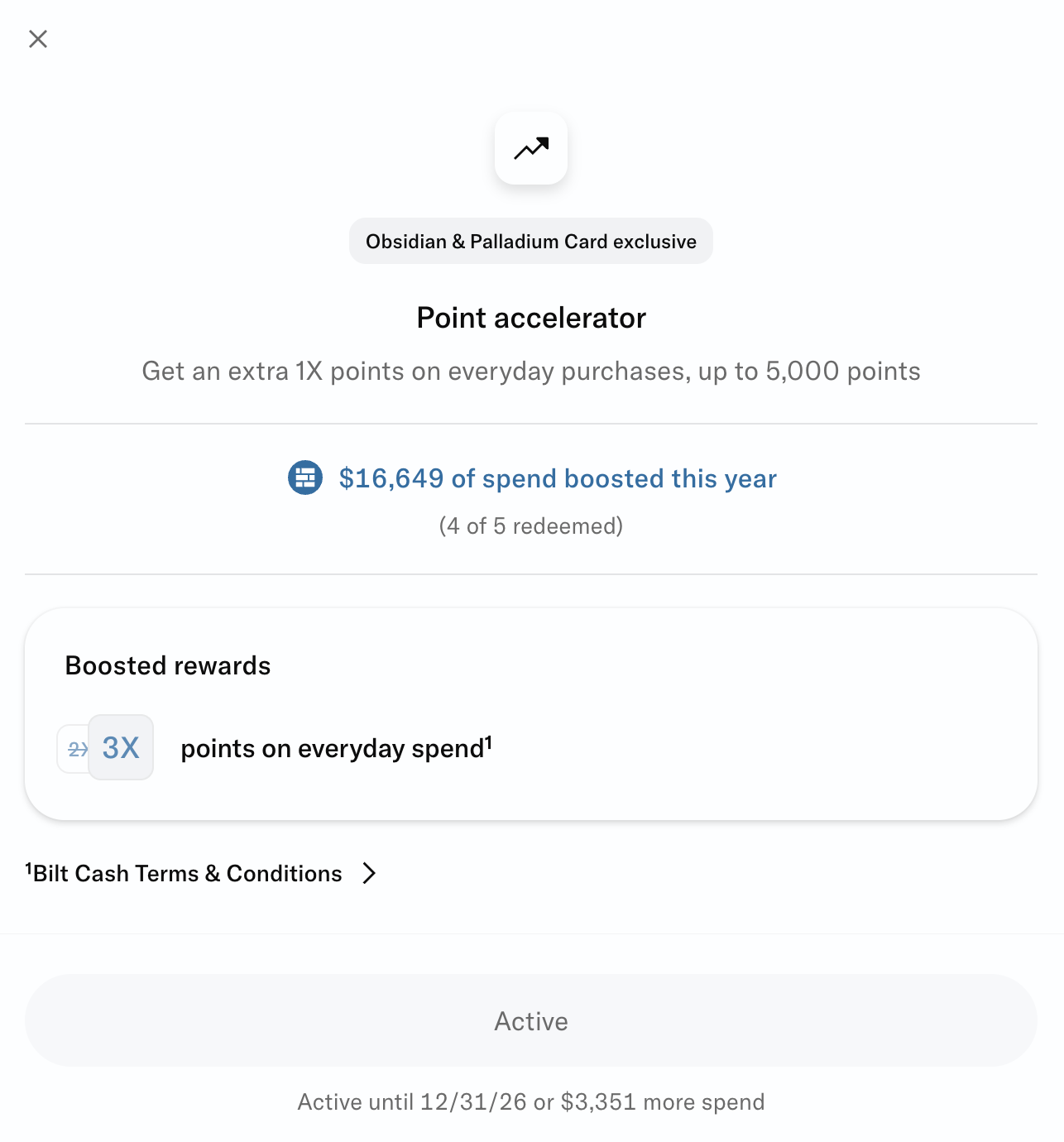
Task: Click the footnote superscript before Bilt Cash Terms
Action: (29, 868)
